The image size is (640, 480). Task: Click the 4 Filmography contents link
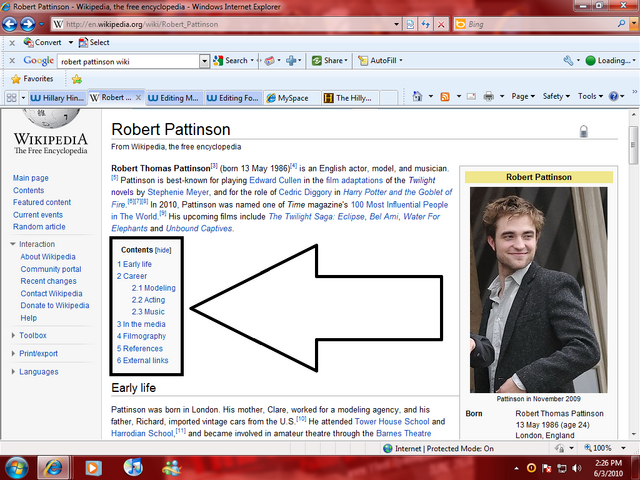[x=142, y=336]
